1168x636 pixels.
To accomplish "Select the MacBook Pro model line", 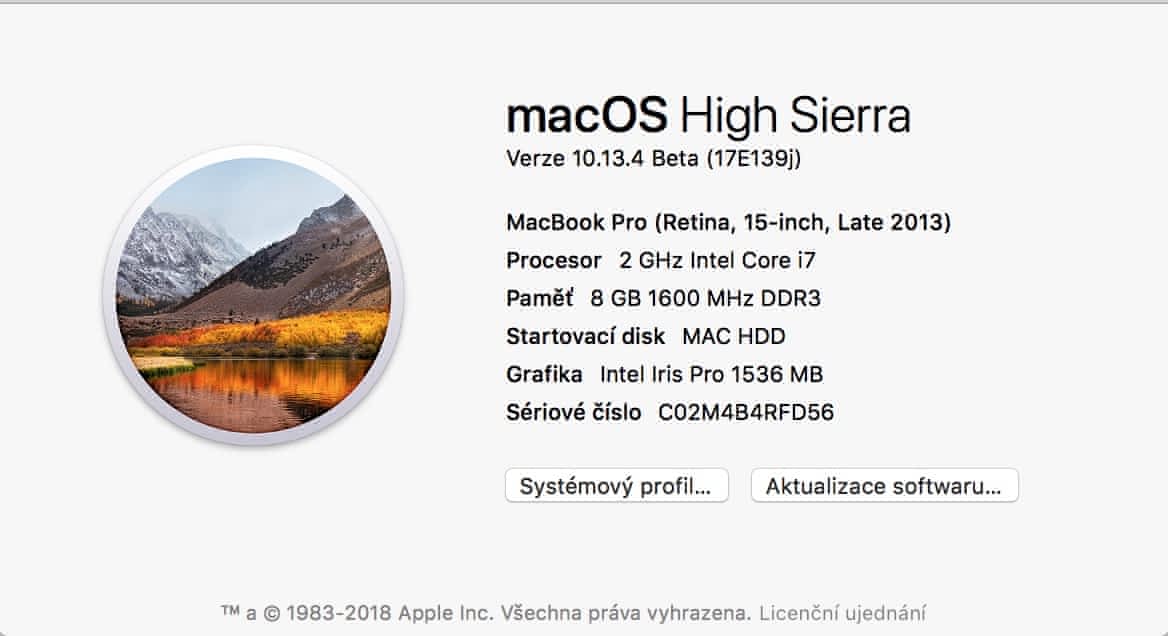I will 728,222.
